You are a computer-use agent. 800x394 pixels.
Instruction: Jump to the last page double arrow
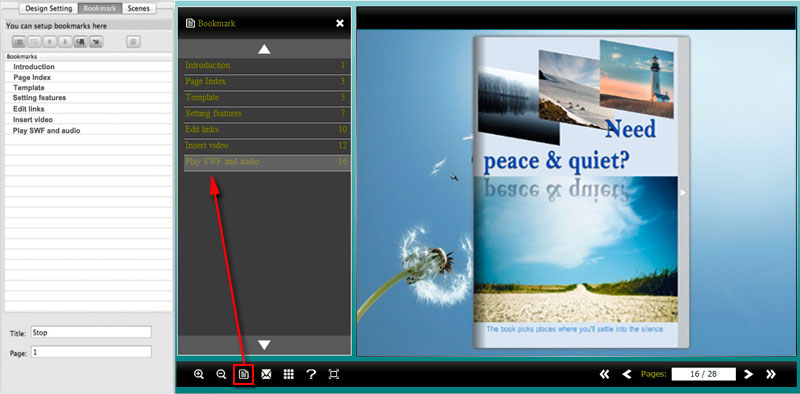pos(771,374)
